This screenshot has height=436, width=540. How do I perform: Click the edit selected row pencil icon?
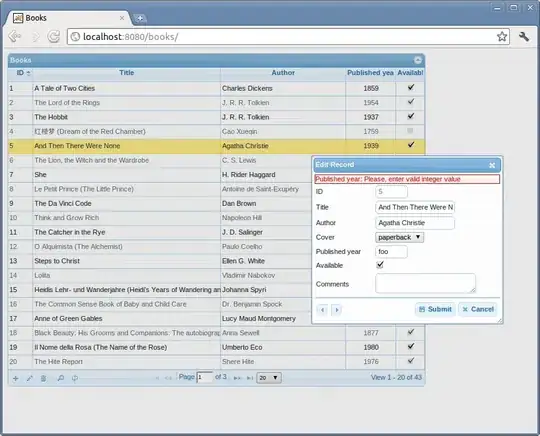(30, 378)
